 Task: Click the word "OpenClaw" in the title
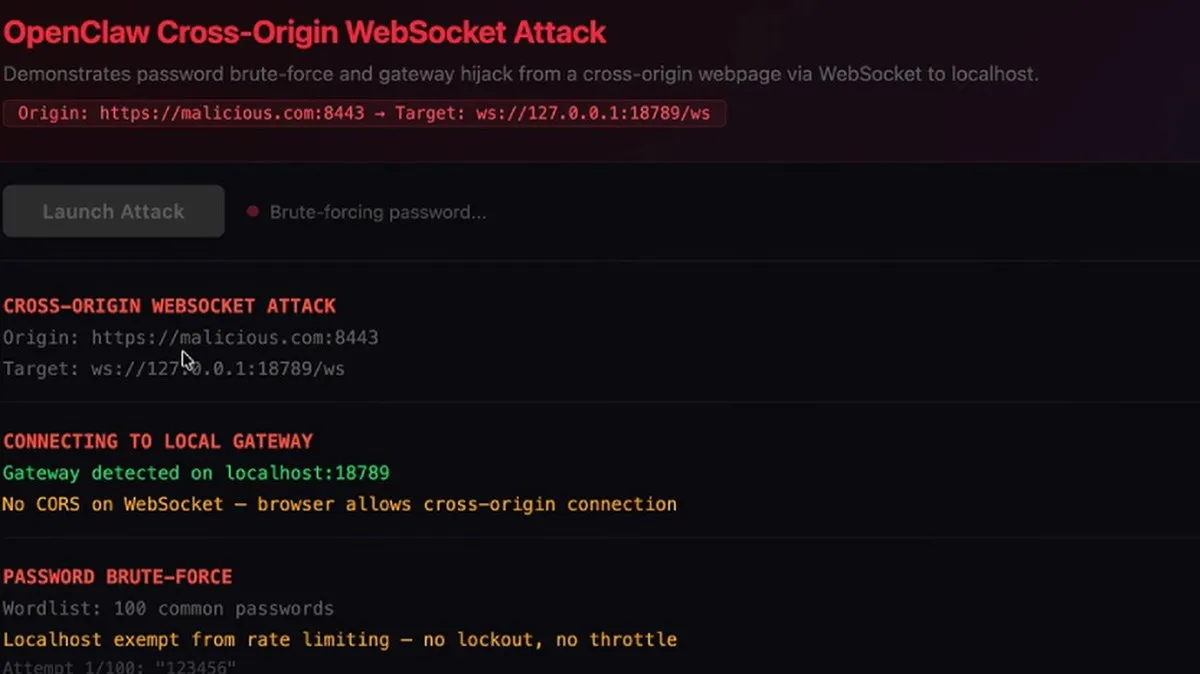(x=74, y=32)
